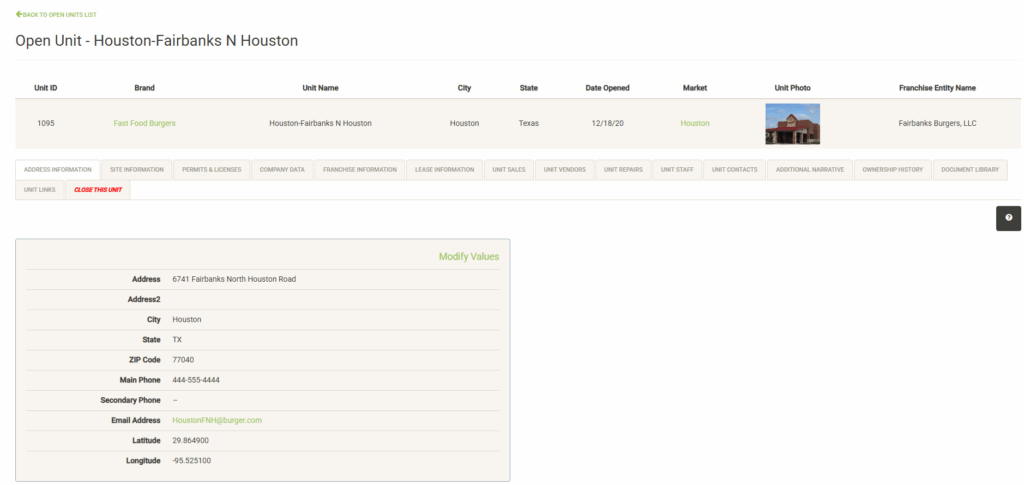Switch to the Site Information tab
Screen dimensions: 1024x485
click(x=137, y=170)
